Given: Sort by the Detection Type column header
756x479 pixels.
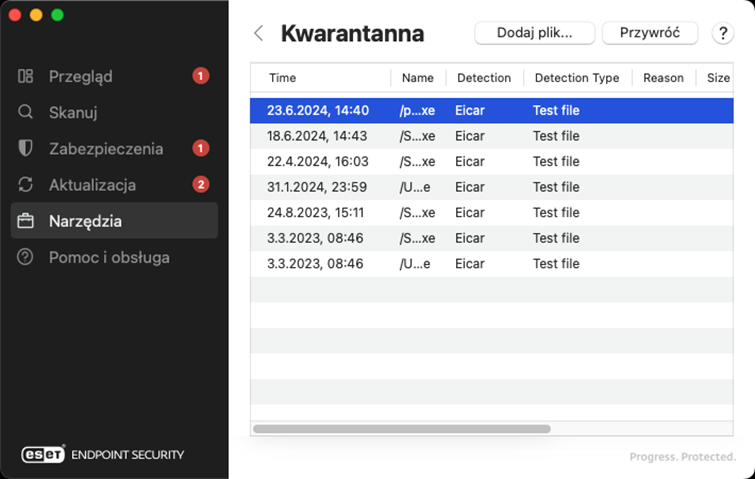Looking at the screenshot, I should pyautogui.click(x=576, y=78).
